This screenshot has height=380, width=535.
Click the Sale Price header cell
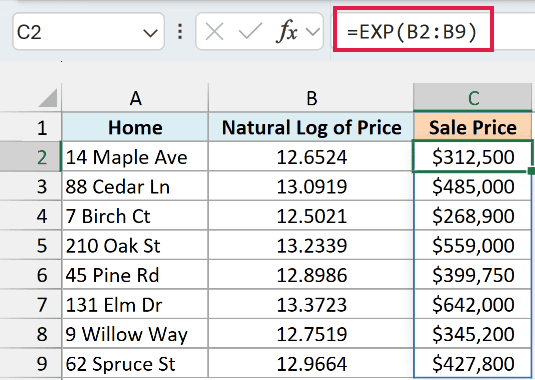[x=473, y=127]
